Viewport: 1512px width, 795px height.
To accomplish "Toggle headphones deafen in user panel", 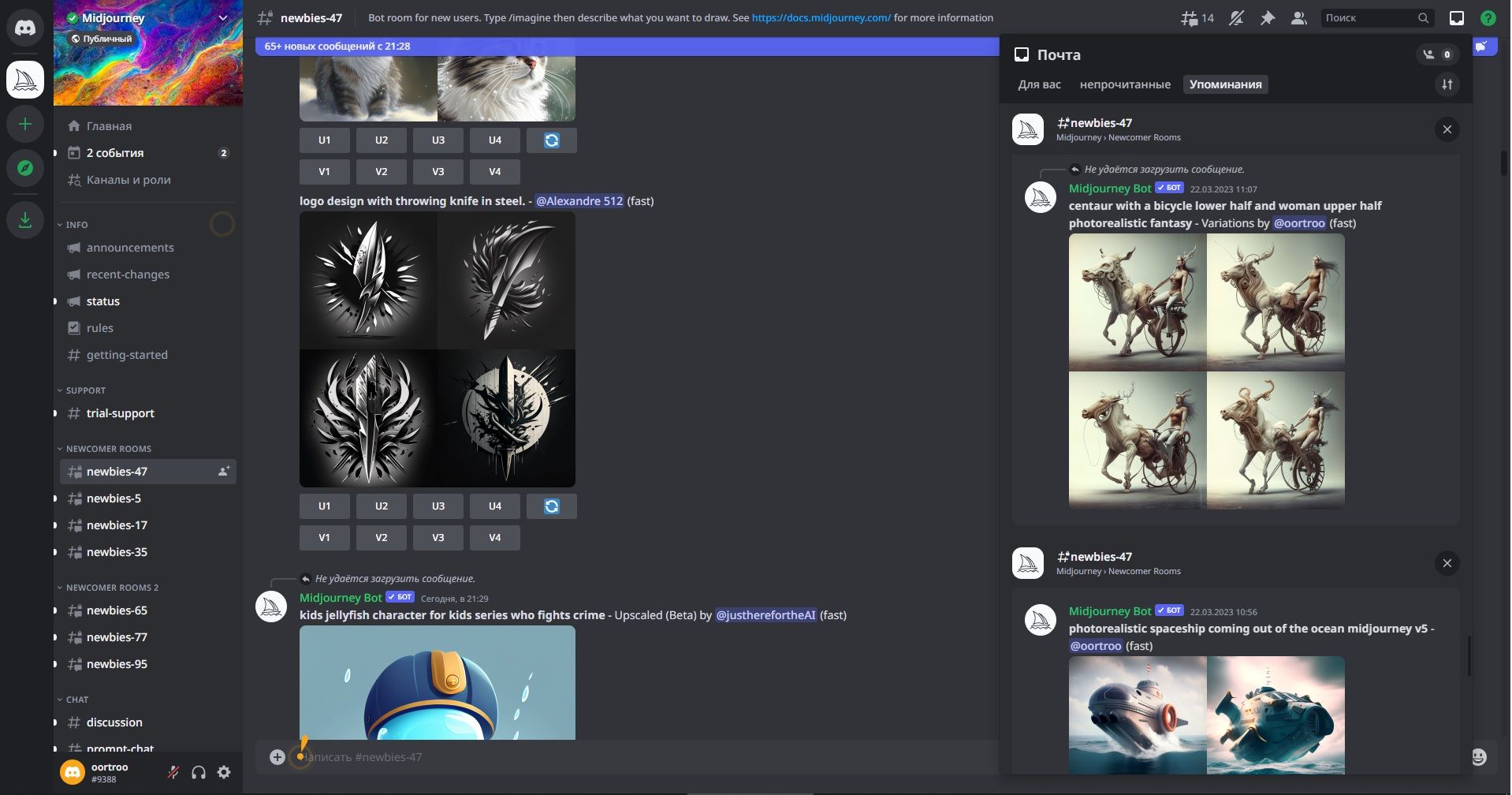I will click(199, 773).
